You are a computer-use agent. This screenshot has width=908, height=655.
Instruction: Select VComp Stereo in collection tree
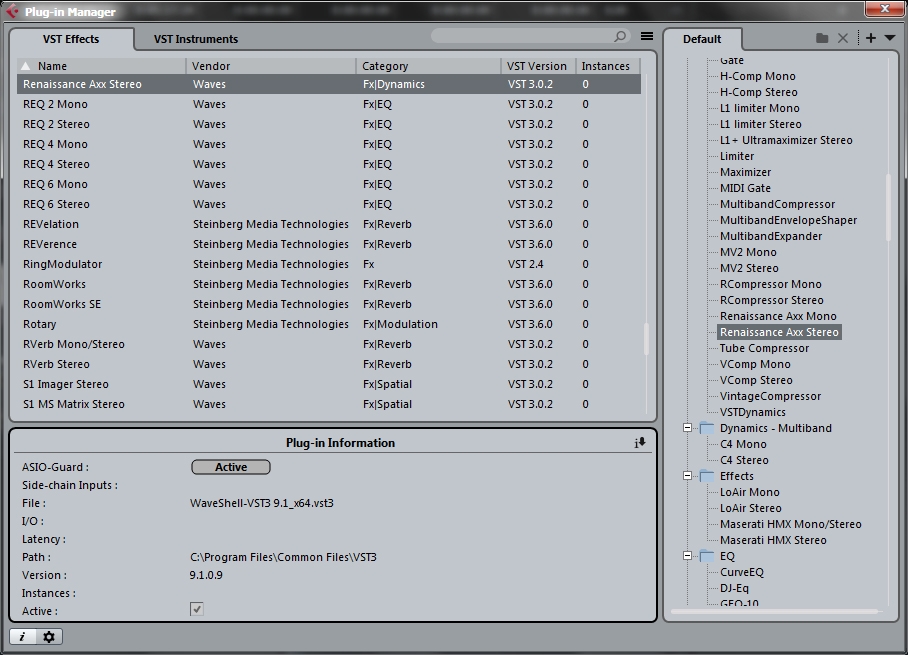point(756,380)
